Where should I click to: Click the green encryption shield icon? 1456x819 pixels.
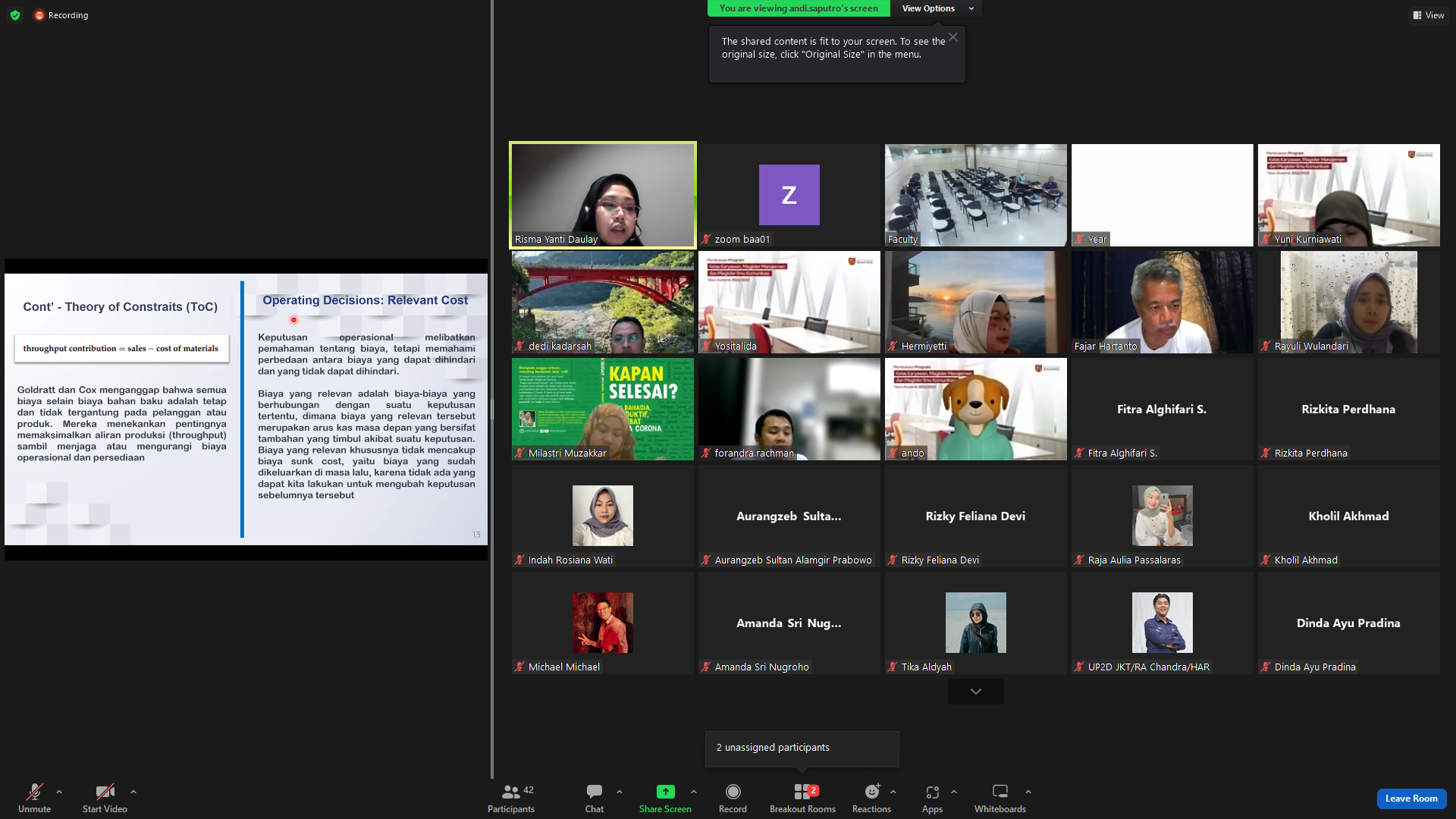pyautogui.click(x=15, y=15)
